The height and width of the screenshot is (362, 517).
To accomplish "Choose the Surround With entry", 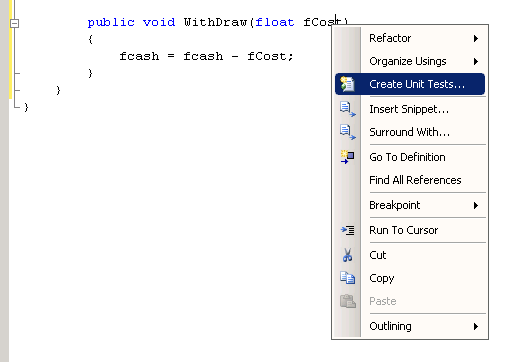I will [409, 132].
